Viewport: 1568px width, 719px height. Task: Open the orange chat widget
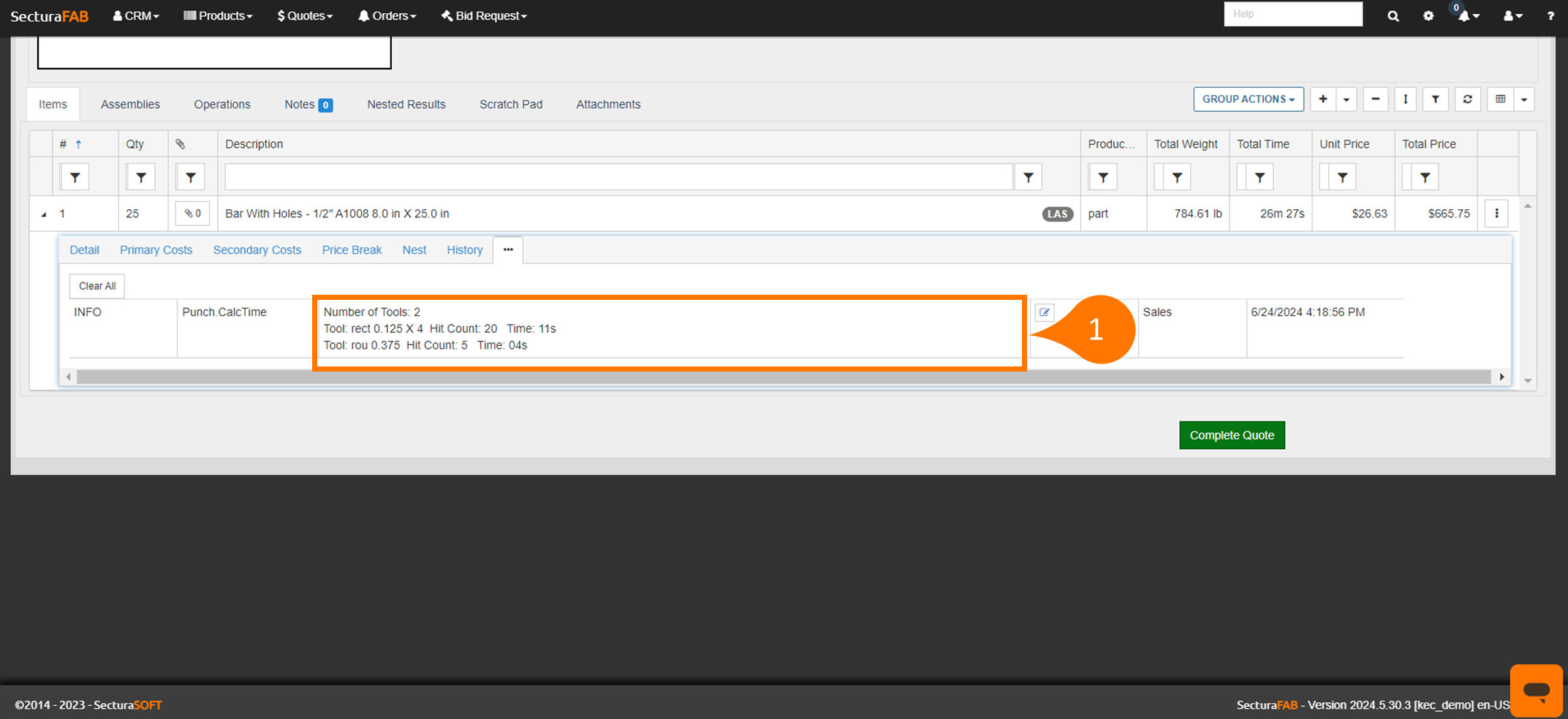[1536, 690]
